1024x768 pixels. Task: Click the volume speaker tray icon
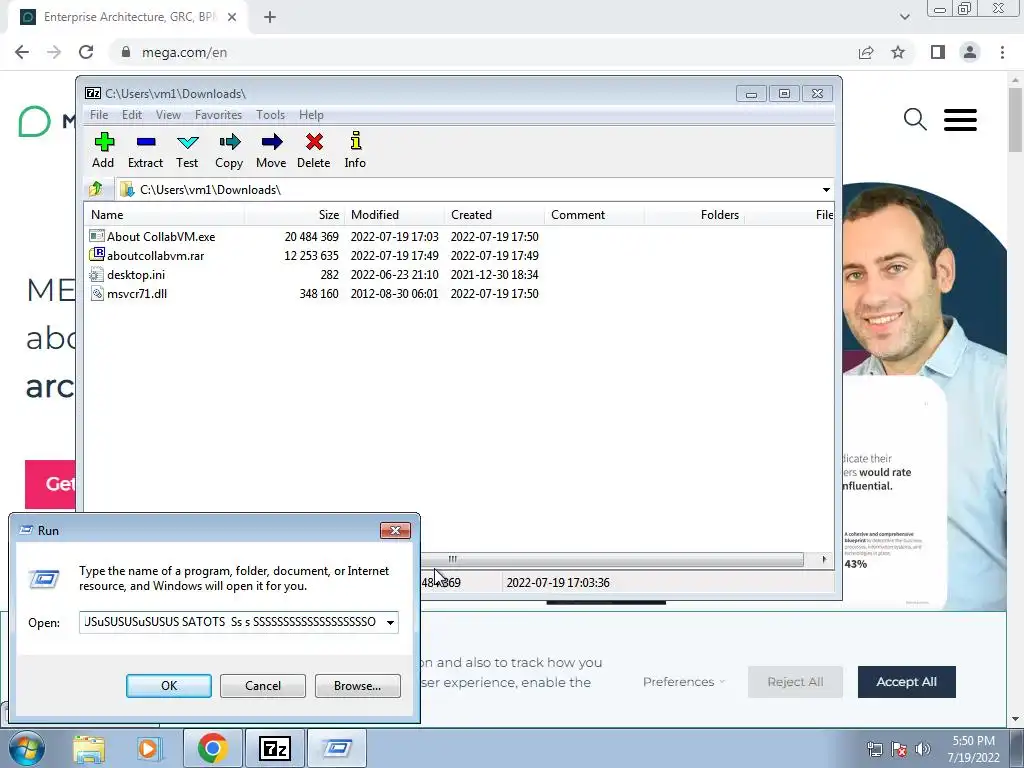tap(923, 749)
